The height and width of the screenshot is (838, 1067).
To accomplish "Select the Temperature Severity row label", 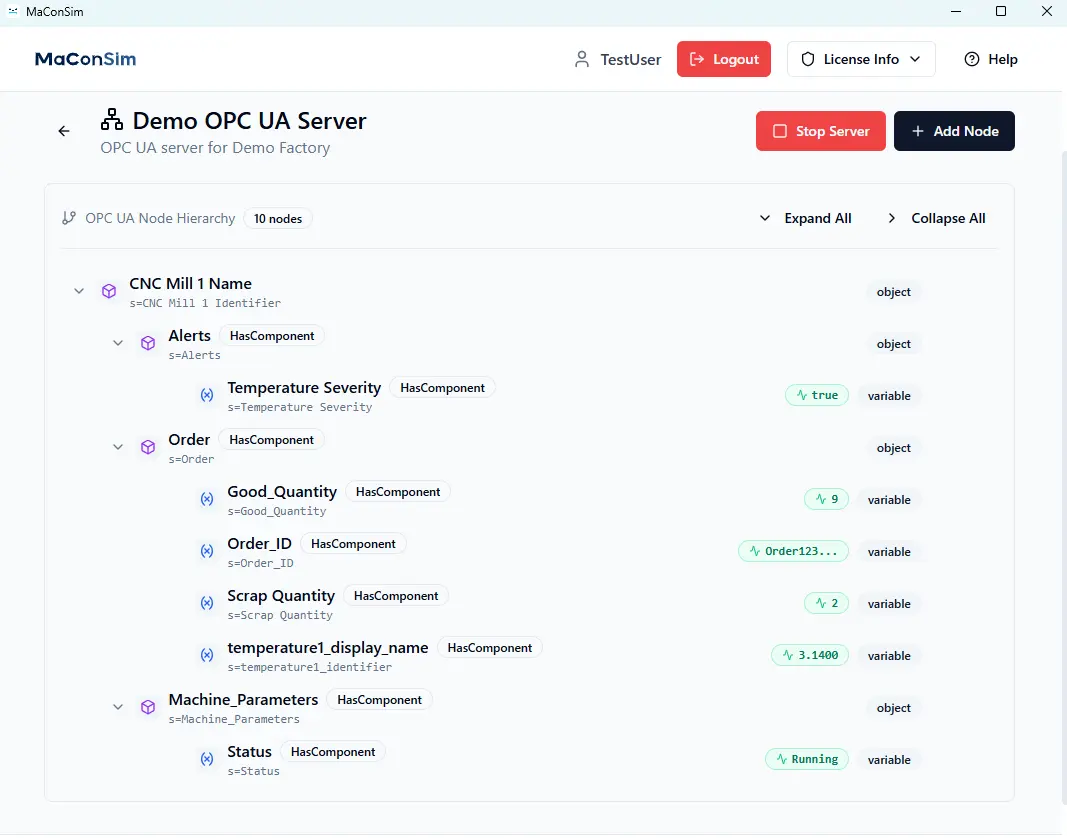I will coord(304,387).
